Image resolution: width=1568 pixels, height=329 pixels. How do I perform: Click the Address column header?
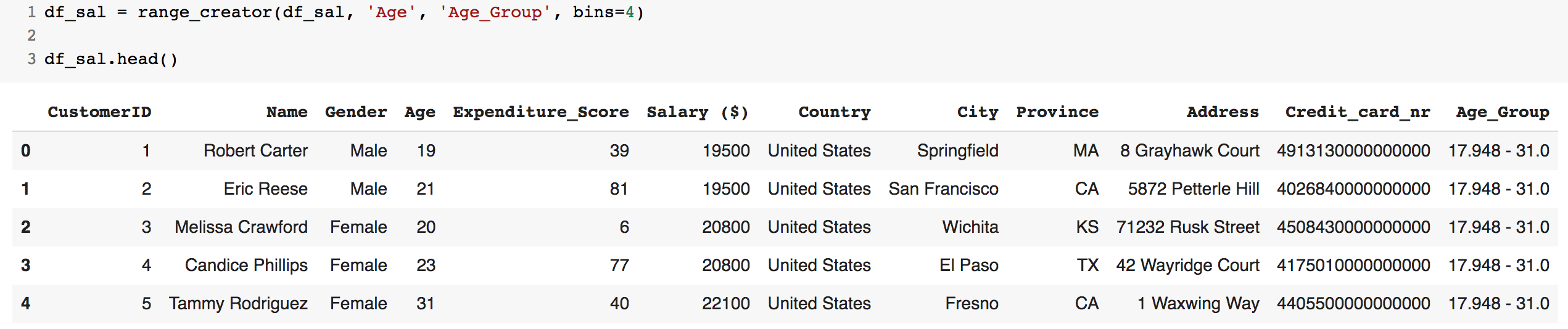[x=1223, y=112]
